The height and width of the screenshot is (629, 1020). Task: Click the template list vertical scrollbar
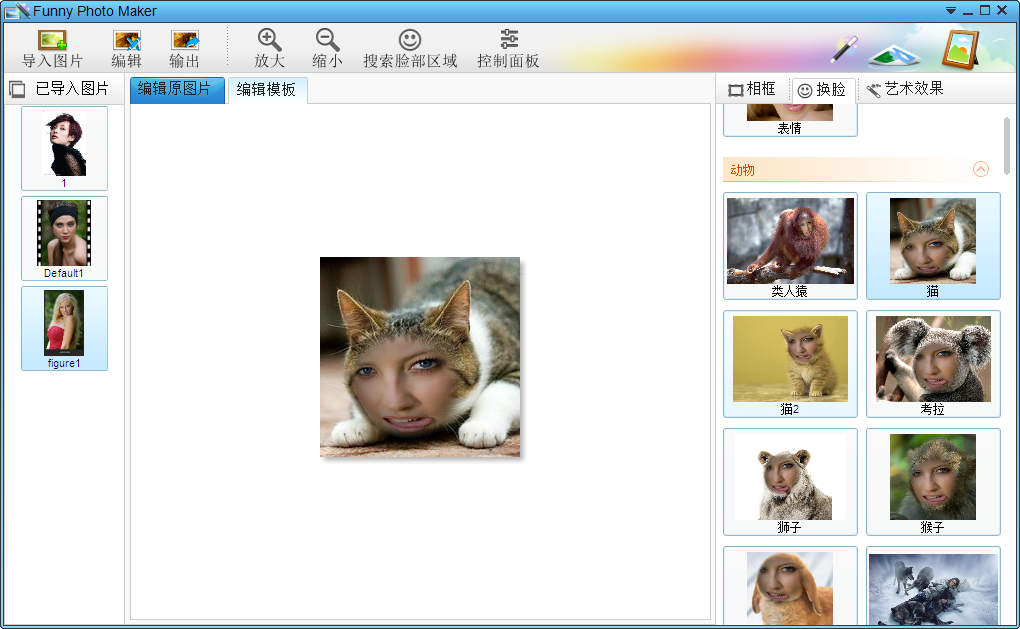(1007, 145)
